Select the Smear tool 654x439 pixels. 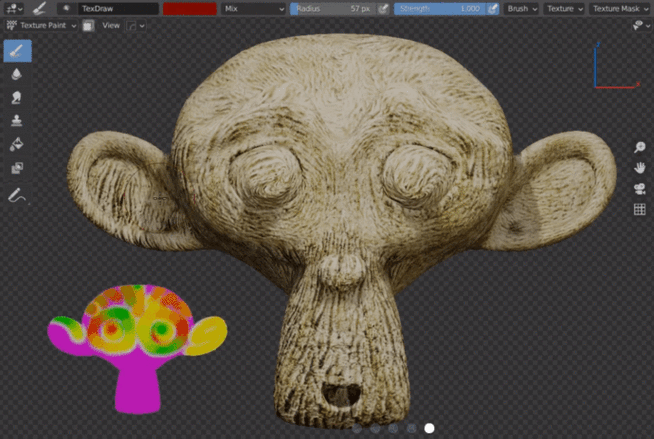[x=17, y=98]
